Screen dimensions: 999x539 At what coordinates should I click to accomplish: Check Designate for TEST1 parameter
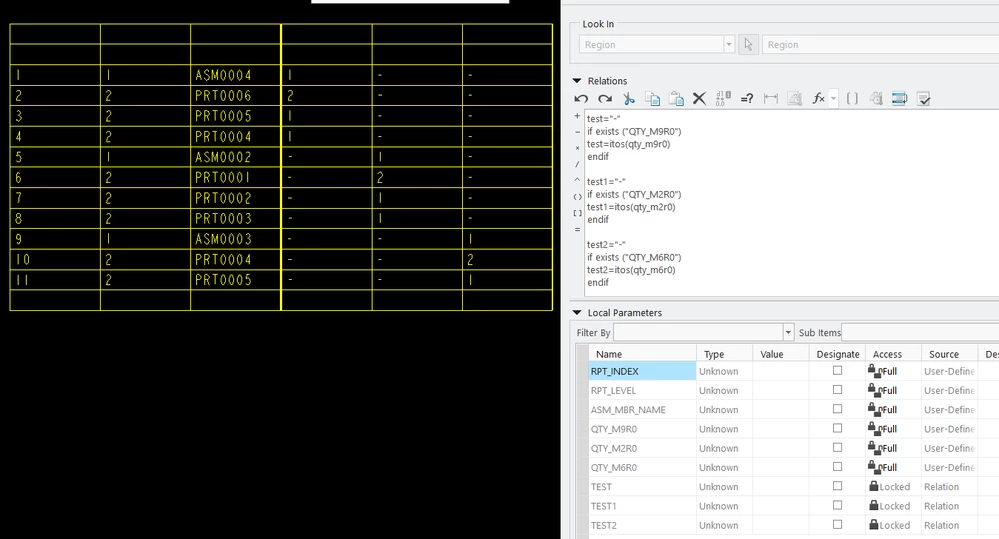click(837, 505)
